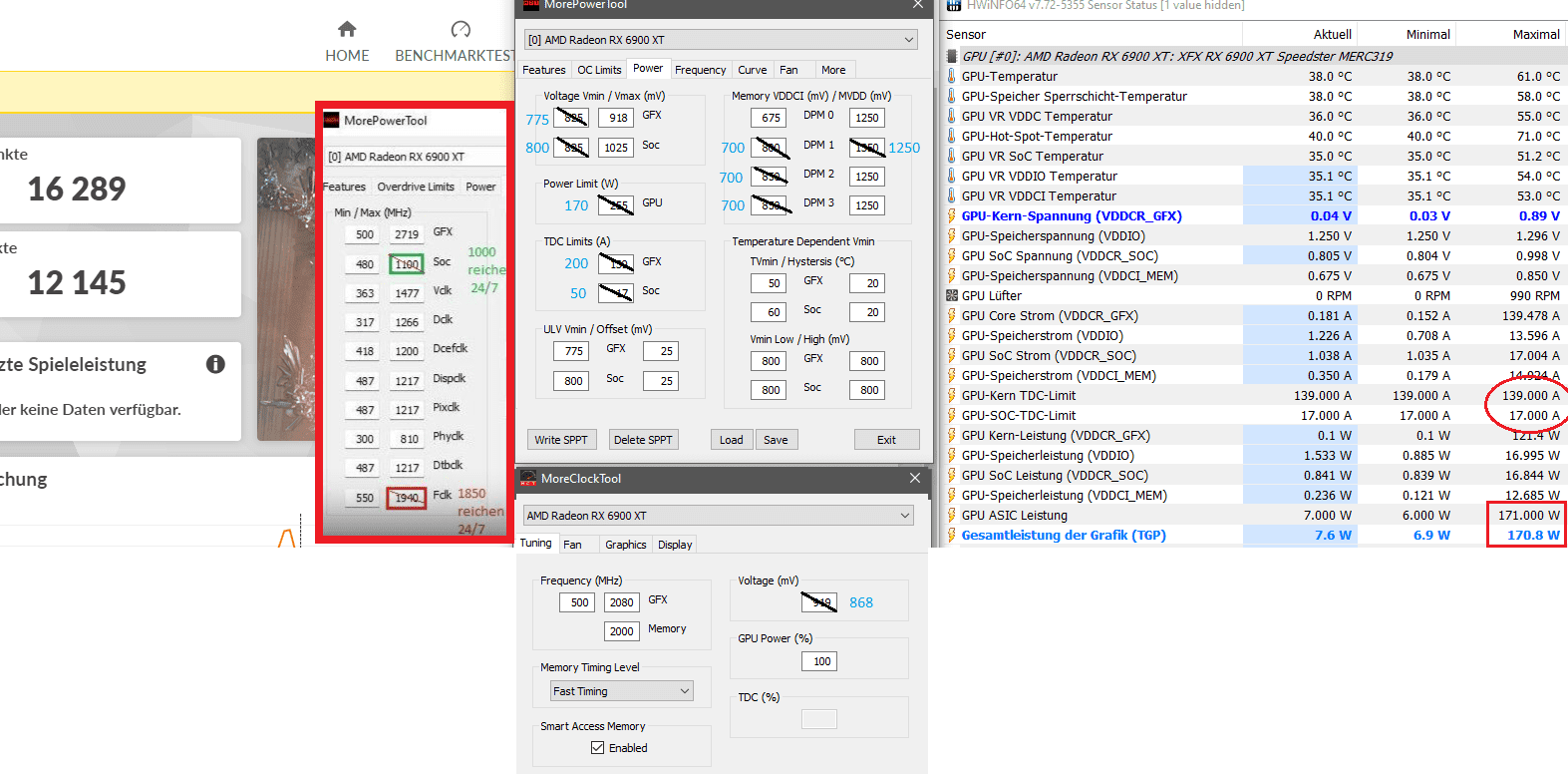
Task: Click the 12 145 score in 3DMark
Action: (x=77, y=282)
